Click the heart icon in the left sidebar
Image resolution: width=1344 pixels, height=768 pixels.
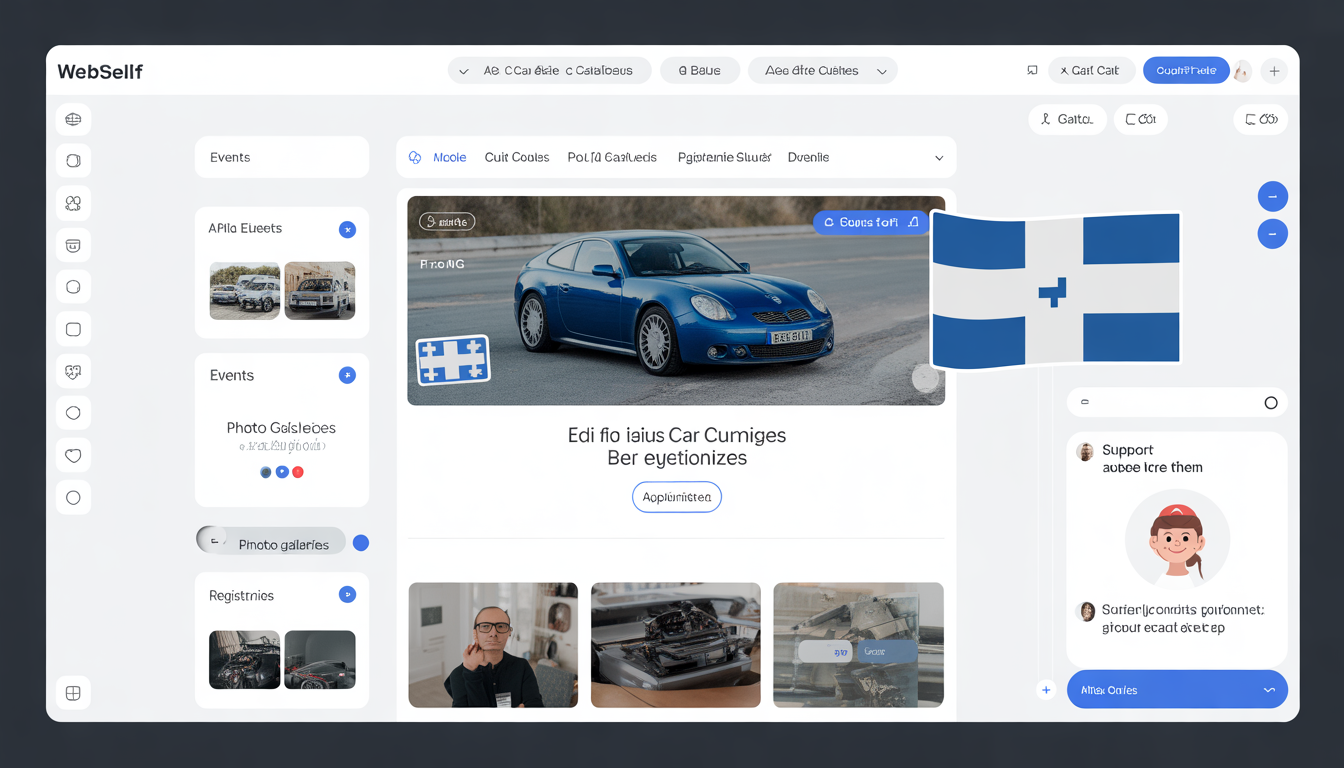(x=73, y=456)
